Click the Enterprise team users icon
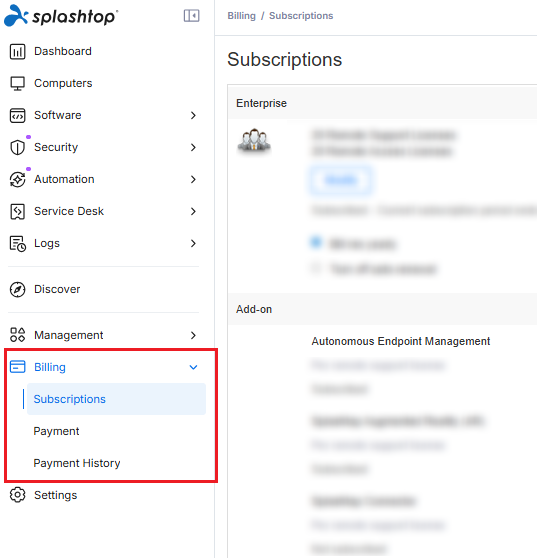The width and height of the screenshot is (537, 558). (254, 140)
